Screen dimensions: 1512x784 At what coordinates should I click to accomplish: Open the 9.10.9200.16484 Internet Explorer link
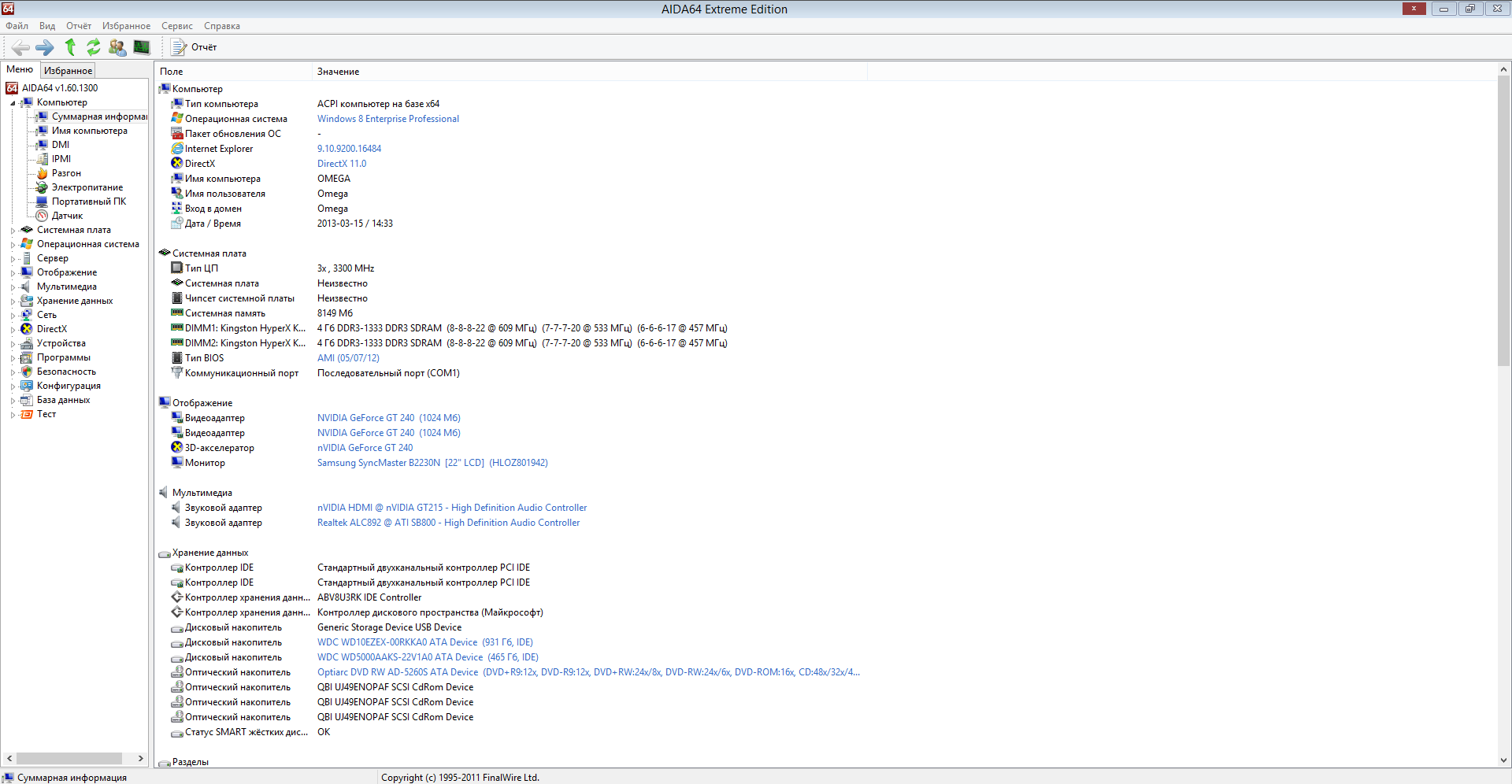tap(349, 149)
